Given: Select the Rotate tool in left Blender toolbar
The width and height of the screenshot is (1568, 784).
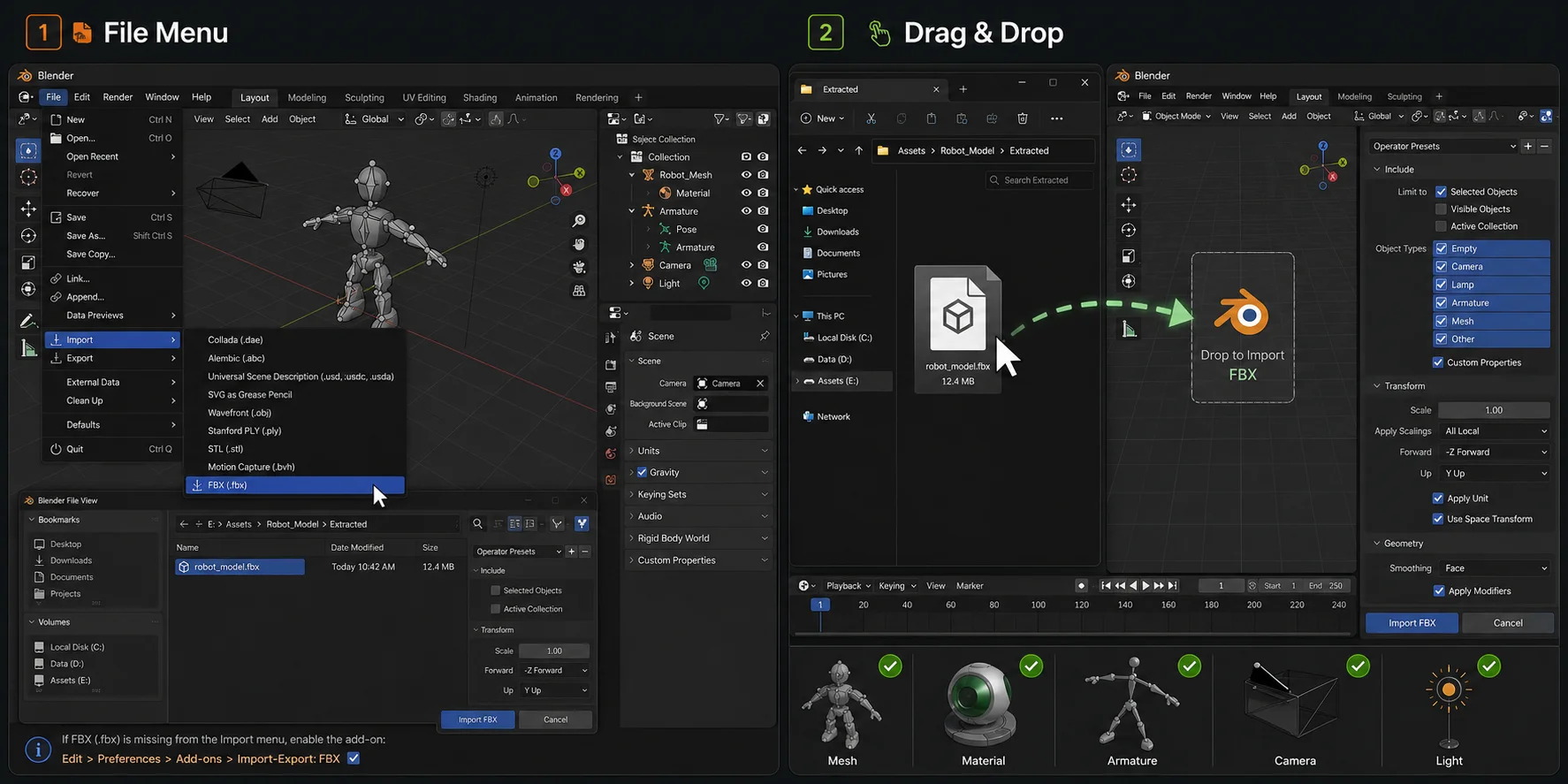Looking at the screenshot, I should click(x=28, y=235).
